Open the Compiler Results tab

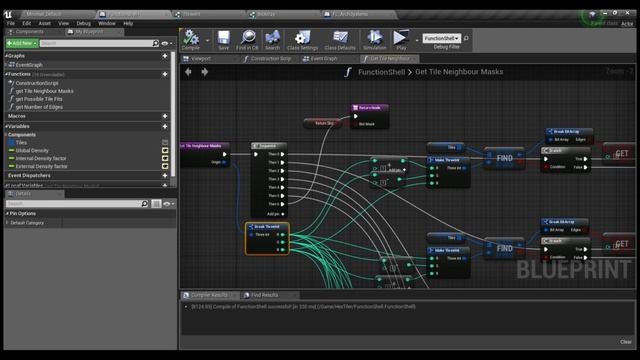point(209,295)
